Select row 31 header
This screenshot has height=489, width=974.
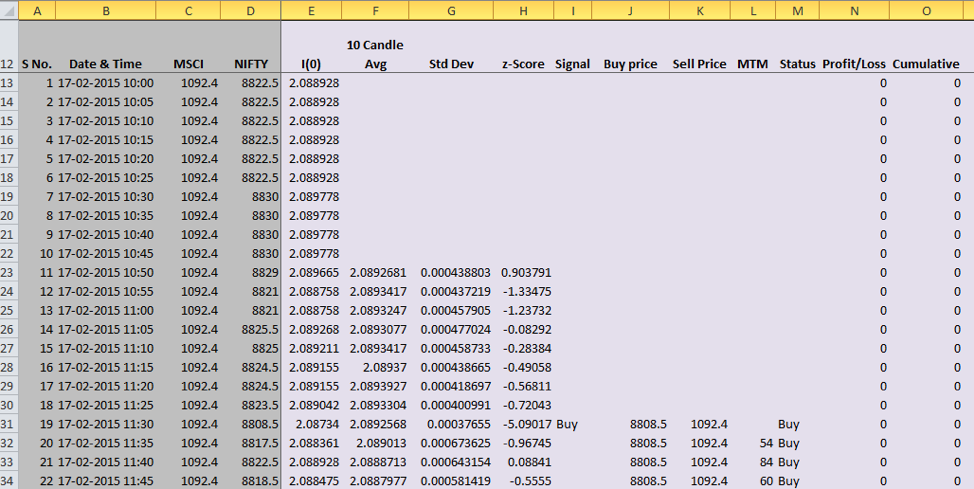pyautogui.click(x=9, y=424)
